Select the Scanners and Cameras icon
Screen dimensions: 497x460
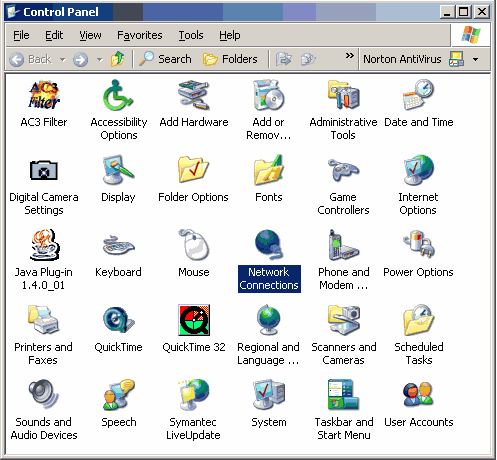coord(344,320)
